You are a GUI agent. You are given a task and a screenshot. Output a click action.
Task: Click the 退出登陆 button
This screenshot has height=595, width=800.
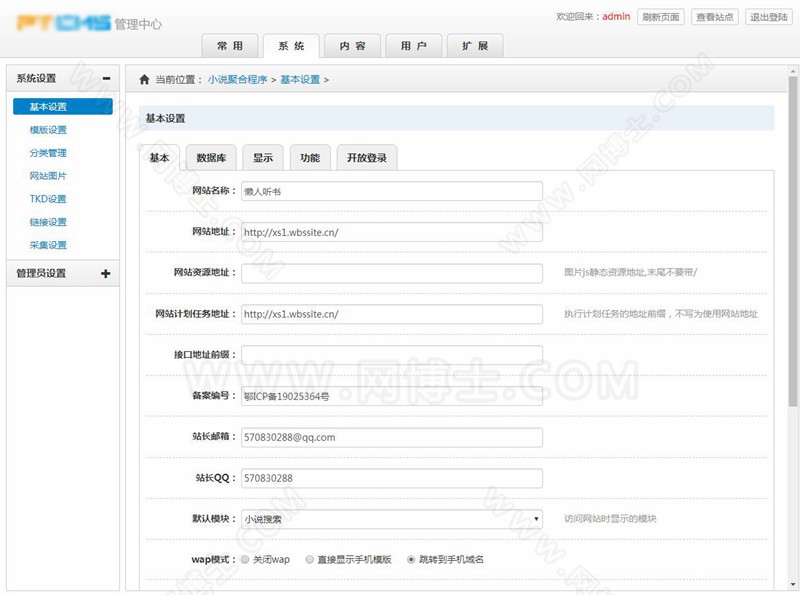pos(769,17)
